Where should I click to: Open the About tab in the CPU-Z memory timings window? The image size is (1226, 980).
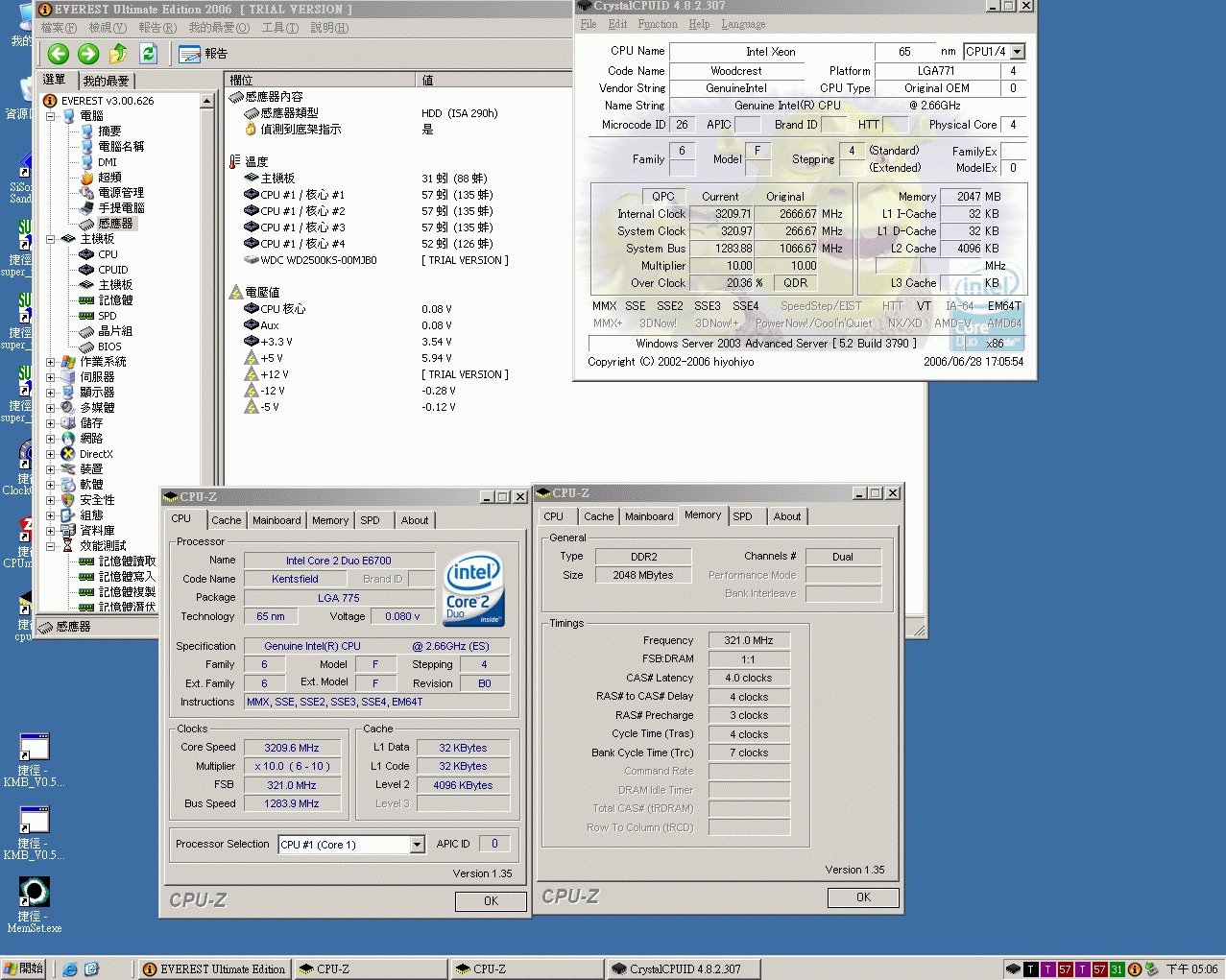tap(787, 516)
